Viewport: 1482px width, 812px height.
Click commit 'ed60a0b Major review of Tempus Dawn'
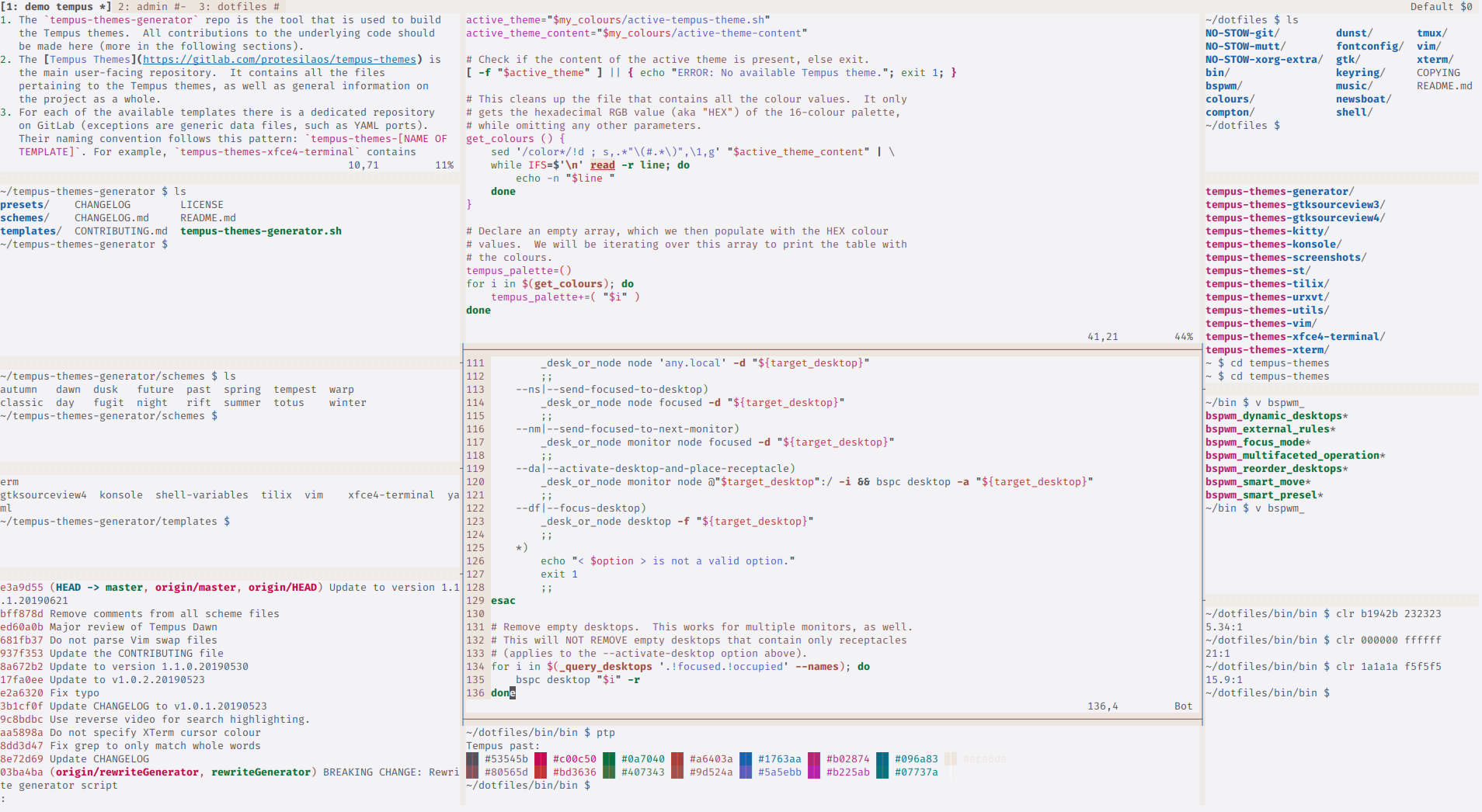click(x=109, y=627)
